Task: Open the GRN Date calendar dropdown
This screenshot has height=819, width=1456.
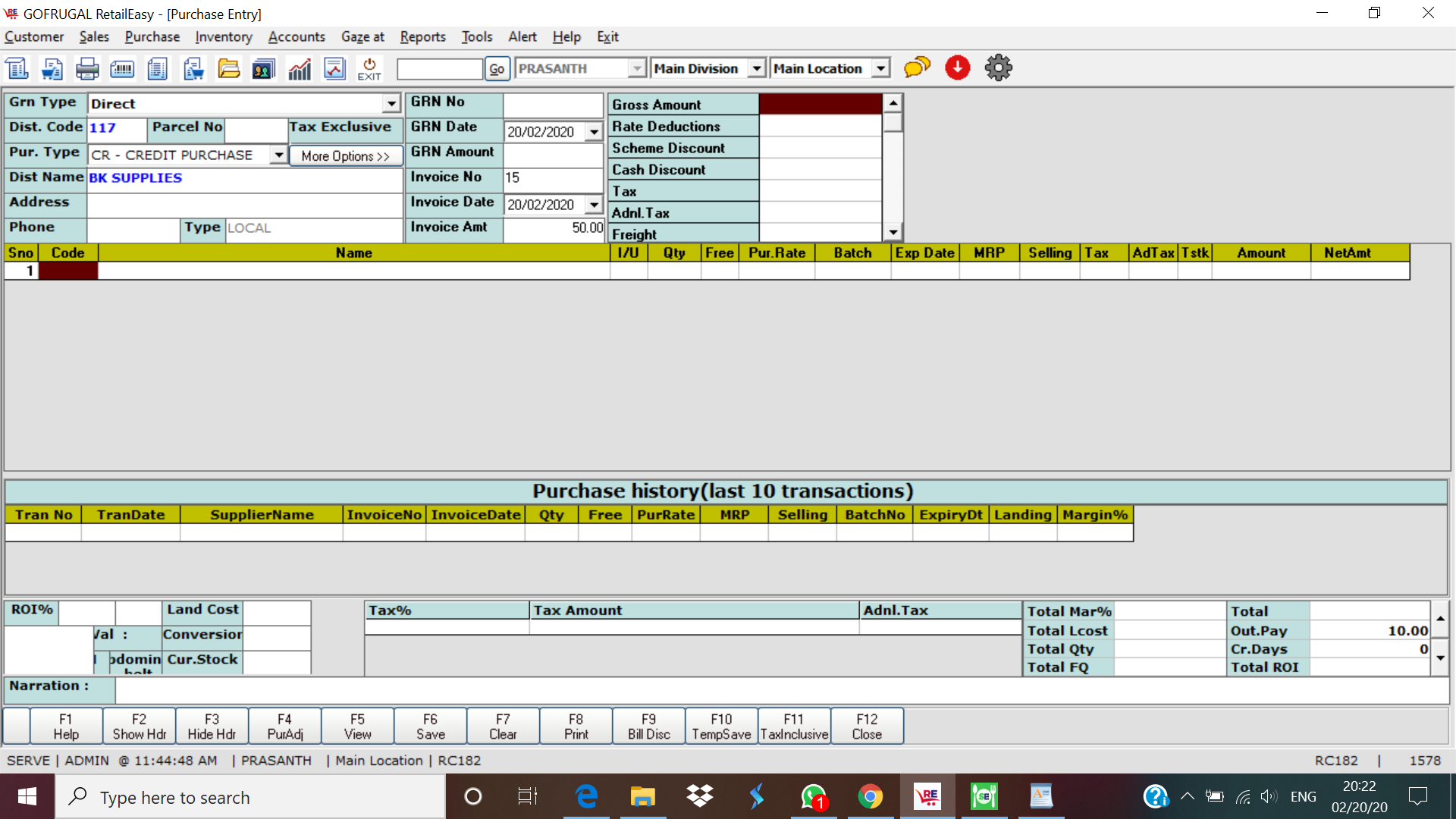Action: 595,132
